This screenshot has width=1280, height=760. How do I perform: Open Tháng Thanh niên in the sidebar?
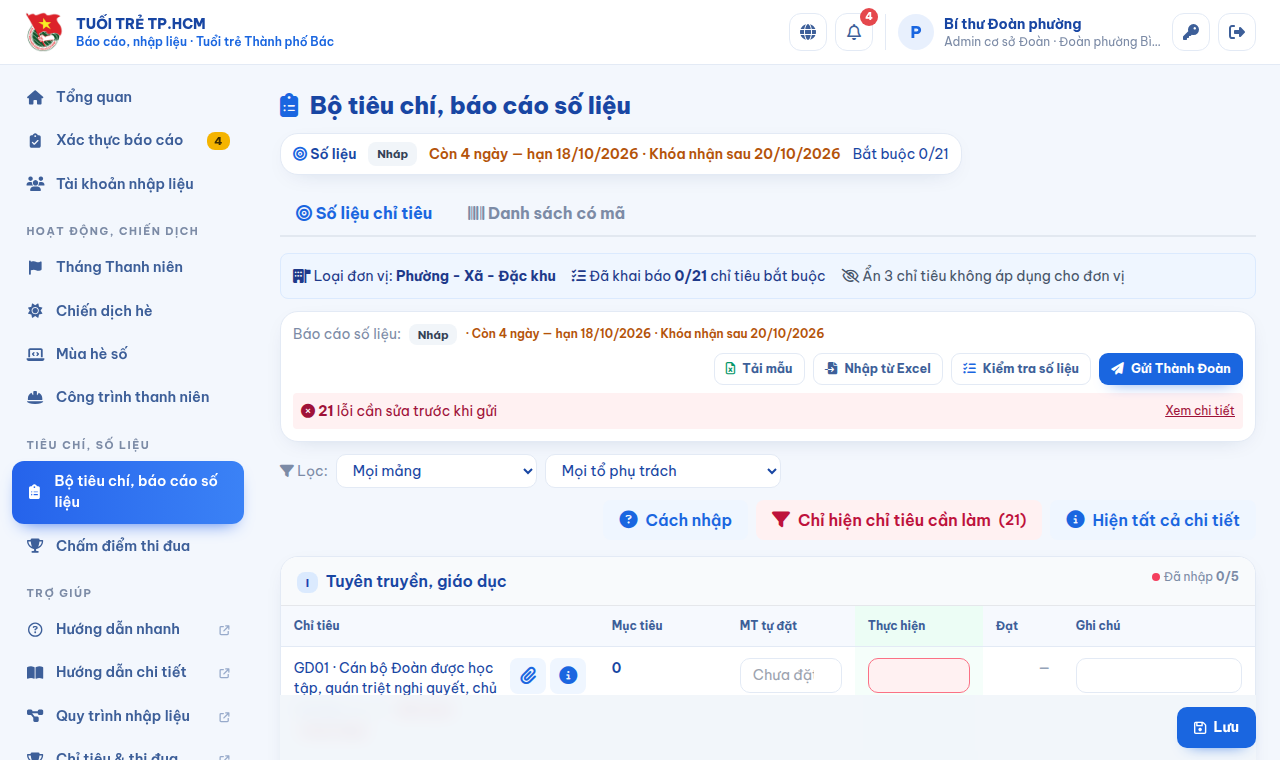[x=128, y=267]
